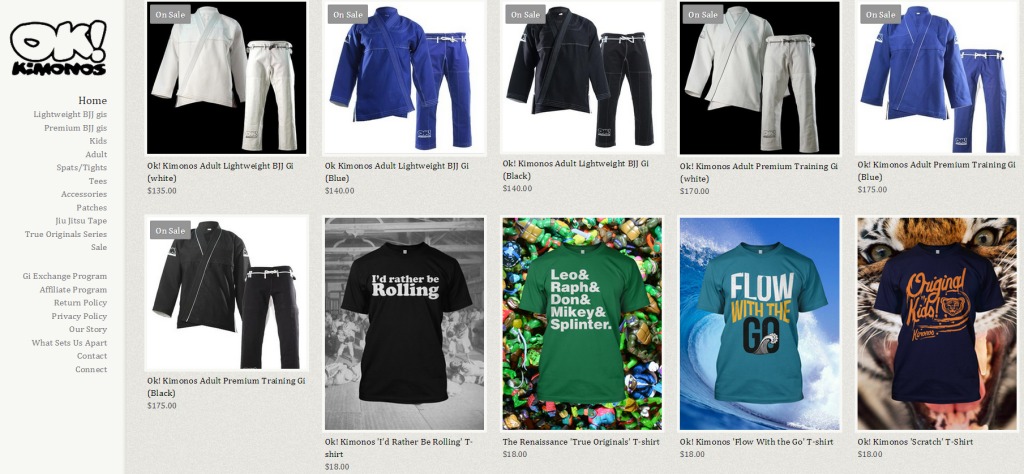Screen dimensions: 1024x474
Task: Open Spats/Tights category link
Action: [82, 168]
